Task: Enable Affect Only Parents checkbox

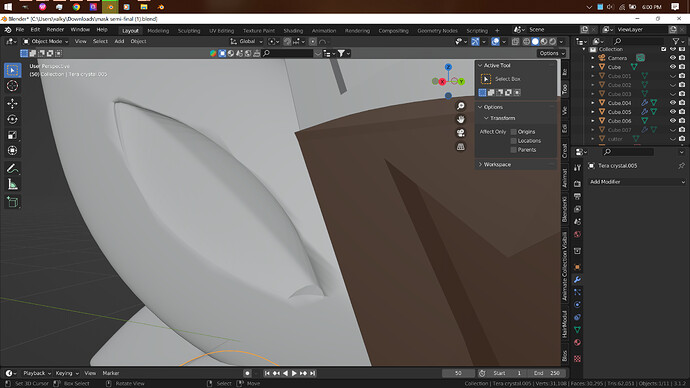Action: coord(514,150)
